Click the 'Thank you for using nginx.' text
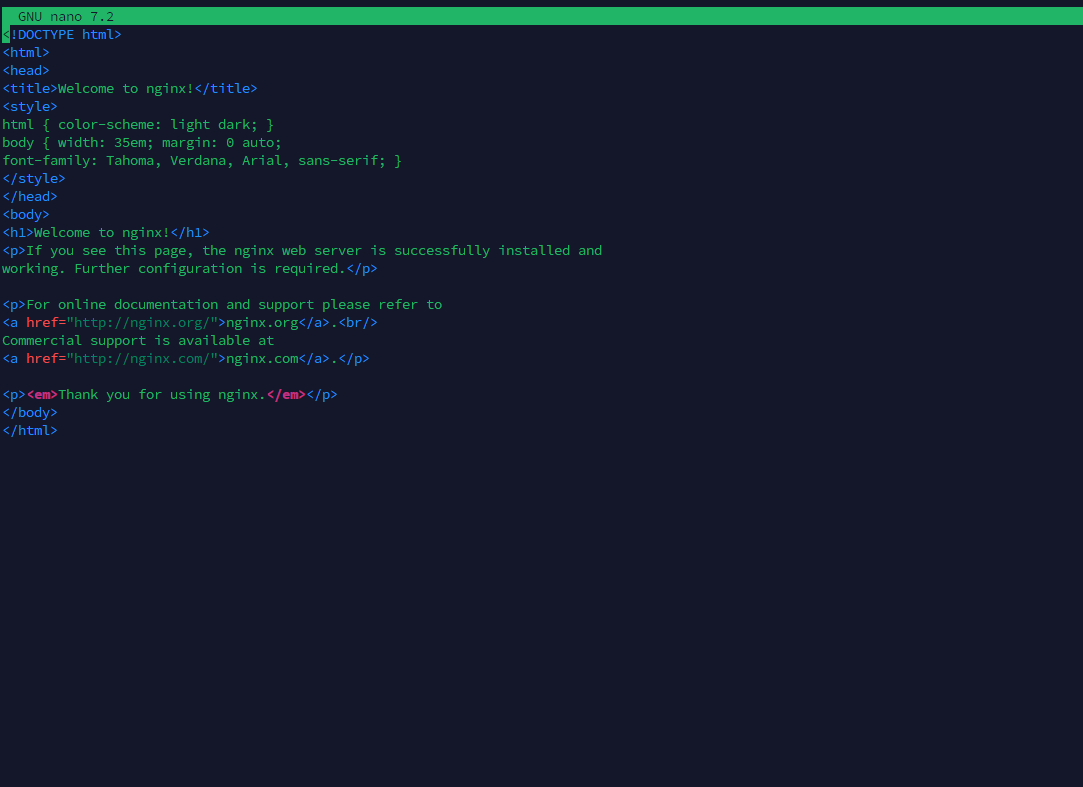The height and width of the screenshot is (787, 1083). pos(161,395)
